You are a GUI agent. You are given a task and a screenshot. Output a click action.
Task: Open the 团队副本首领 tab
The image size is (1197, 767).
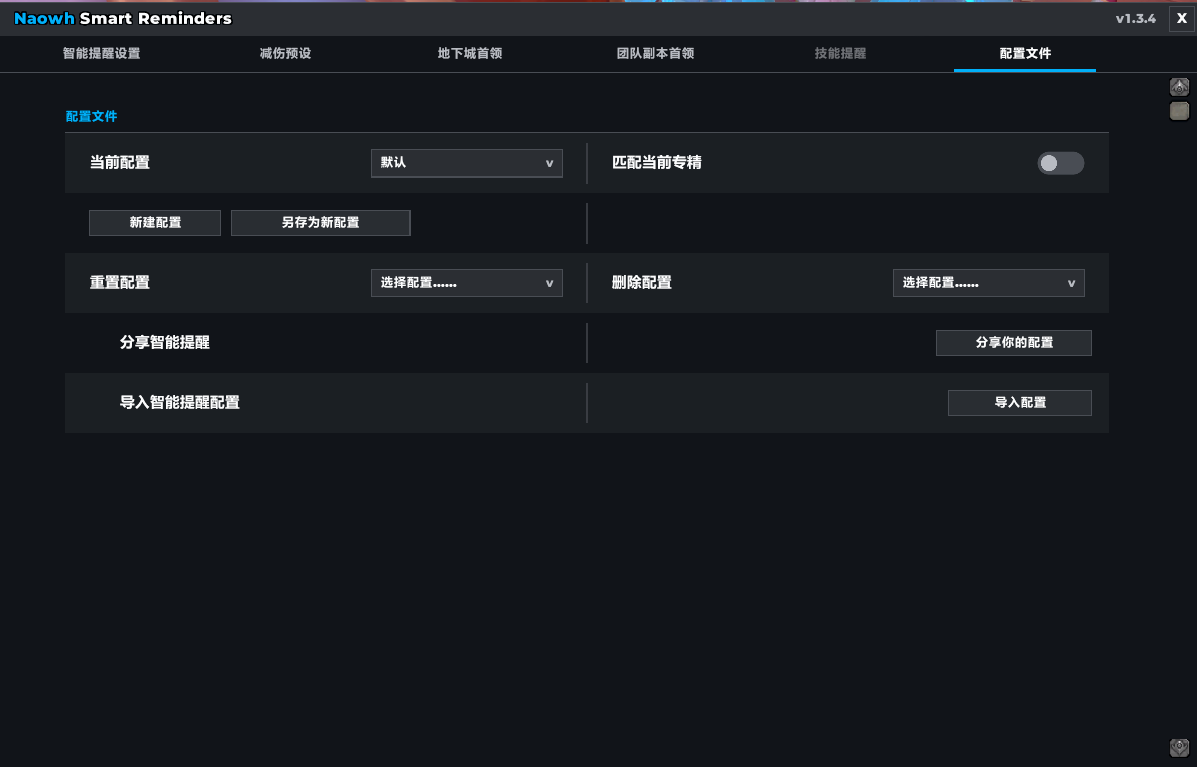coord(655,53)
